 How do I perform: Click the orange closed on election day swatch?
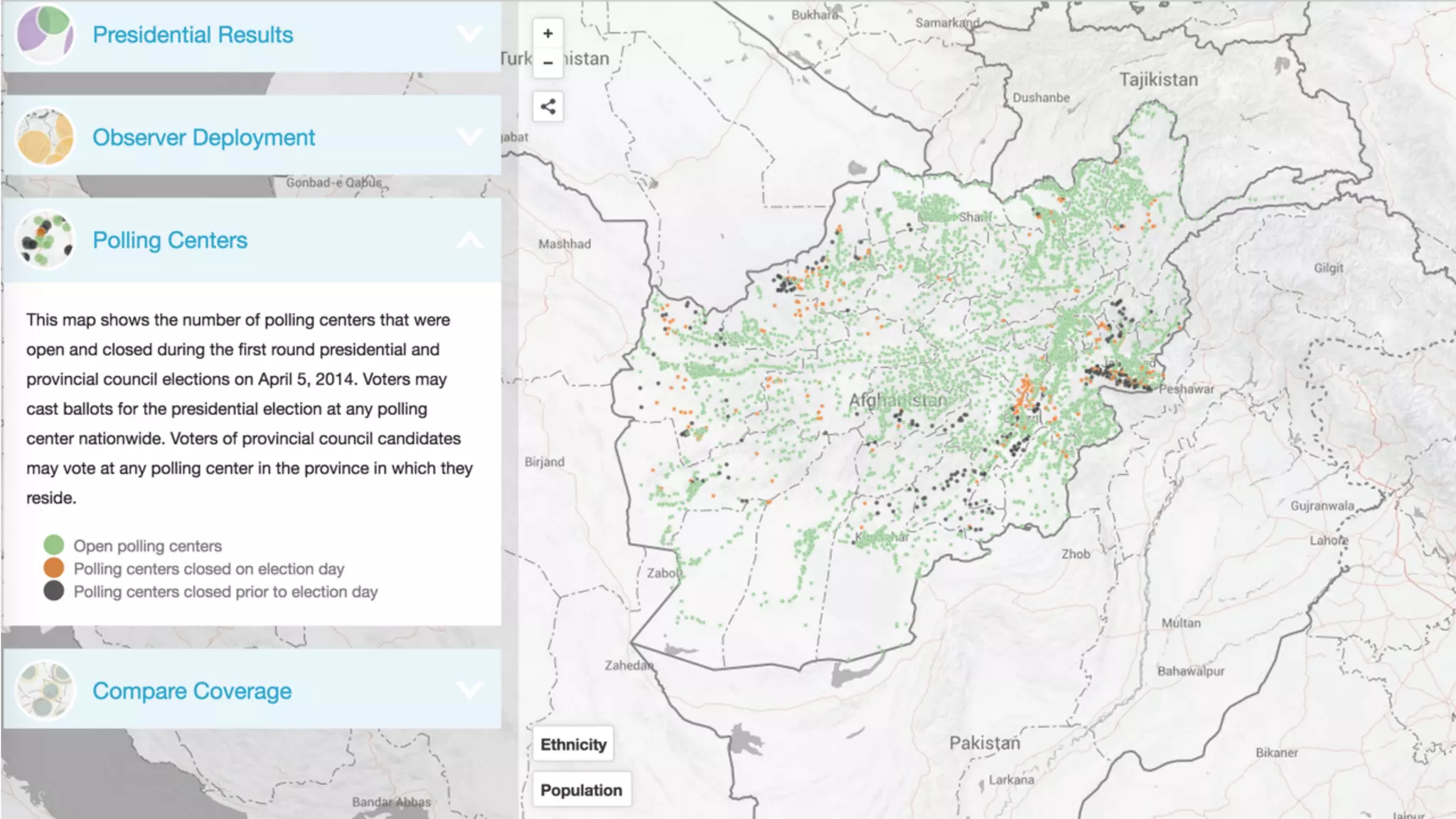pos(54,568)
